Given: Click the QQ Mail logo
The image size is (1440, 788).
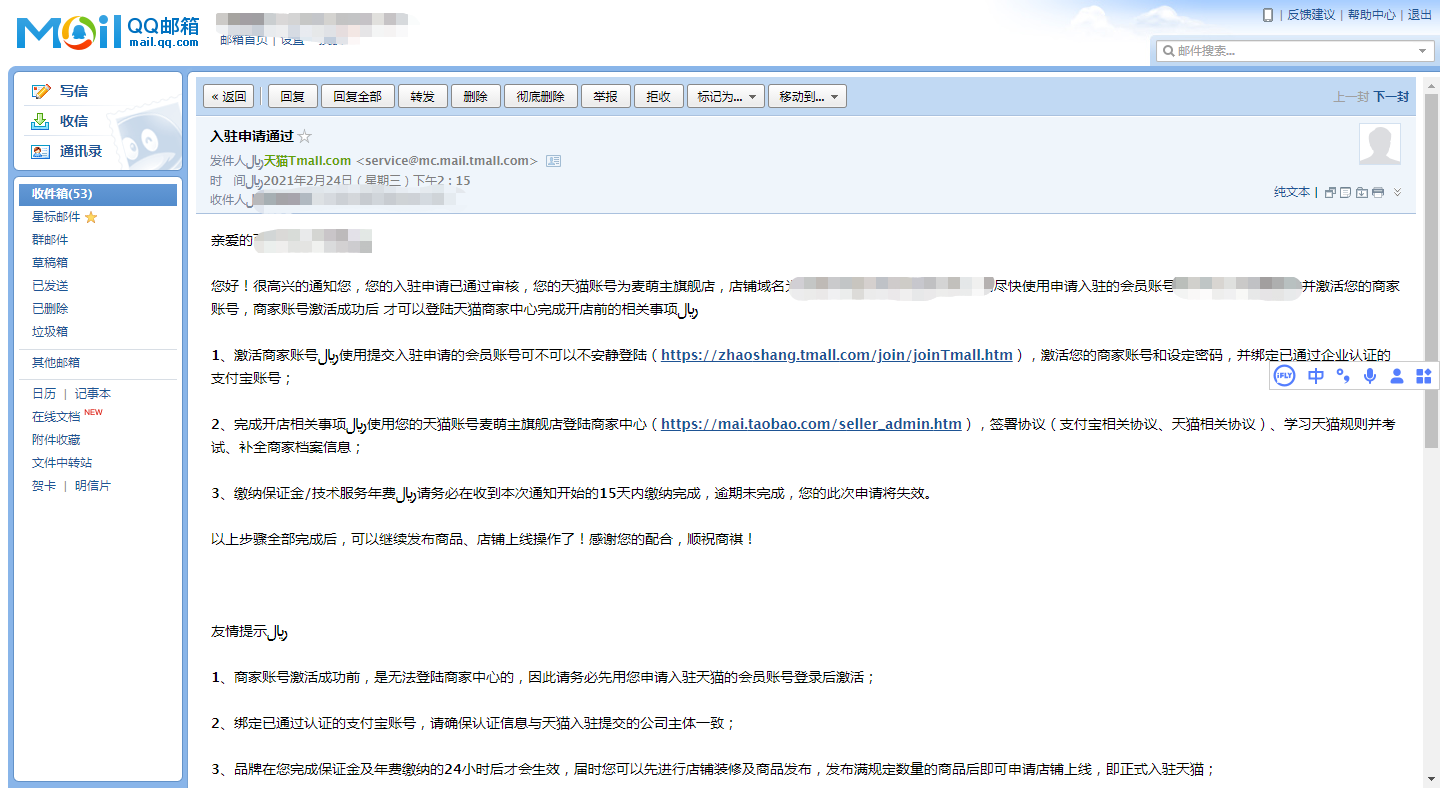Looking at the screenshot, I should coord(108,32).
